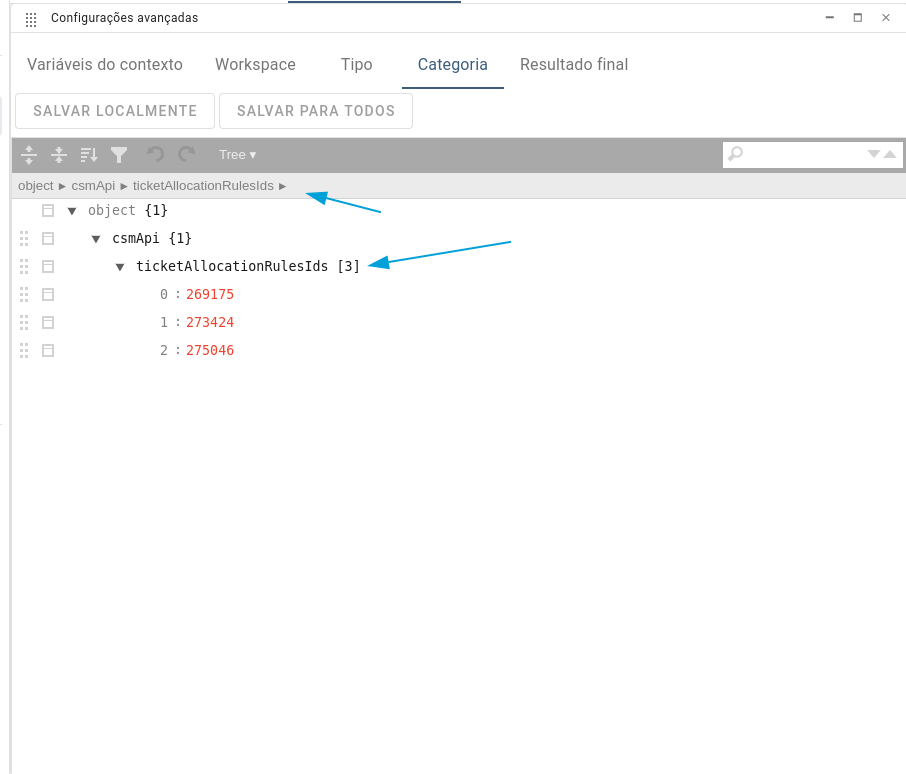906x774 pixels.
Task: Open the Tipo tab
Action: [x=357, y=64]
